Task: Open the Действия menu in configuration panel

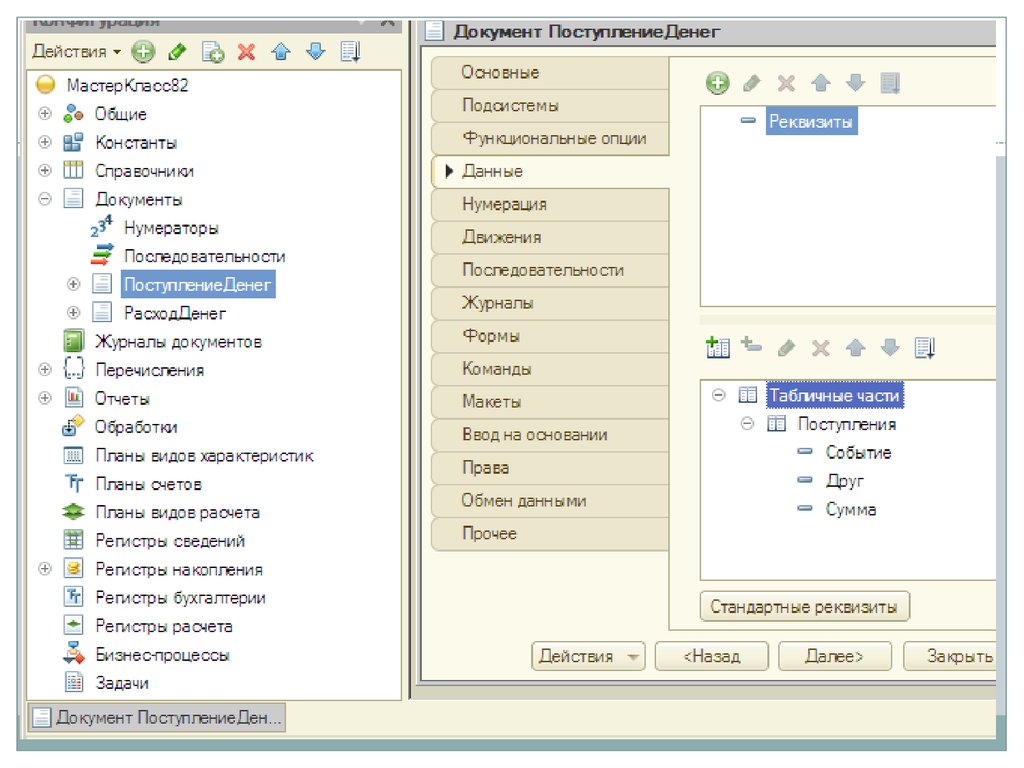Action: coord(76,52)
